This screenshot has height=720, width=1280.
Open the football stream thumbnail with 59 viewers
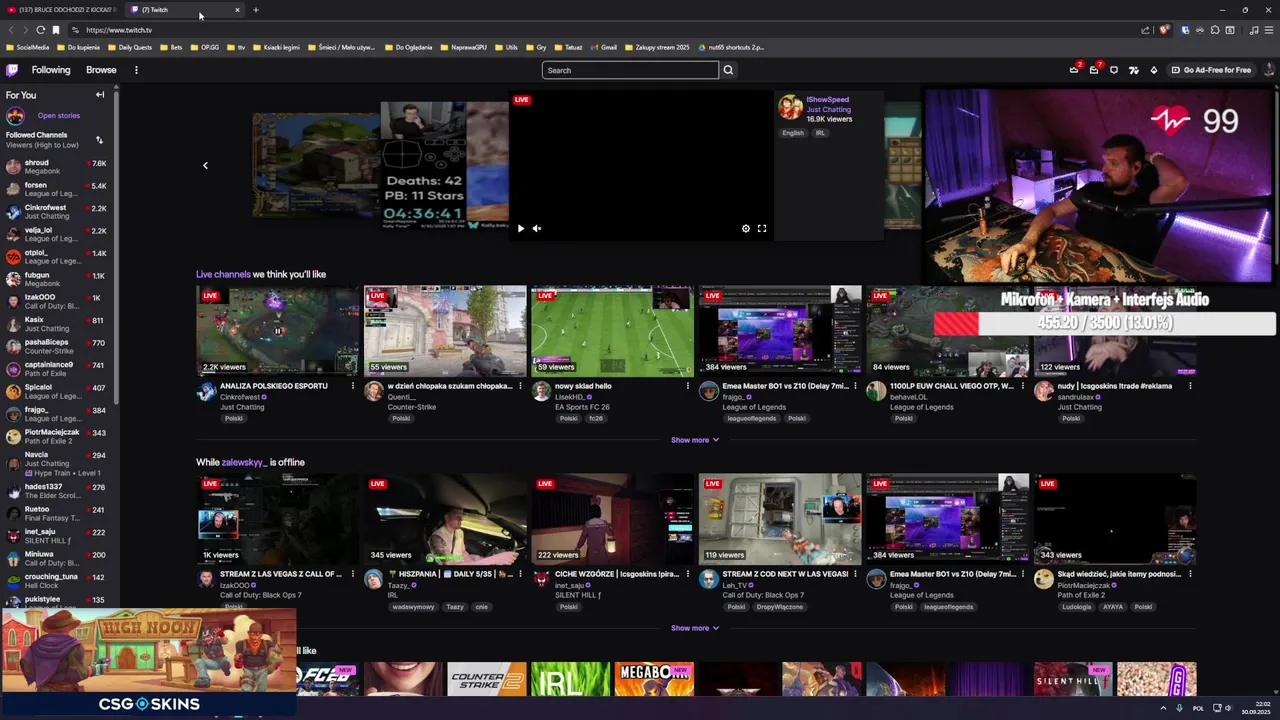tap(612, 331)
